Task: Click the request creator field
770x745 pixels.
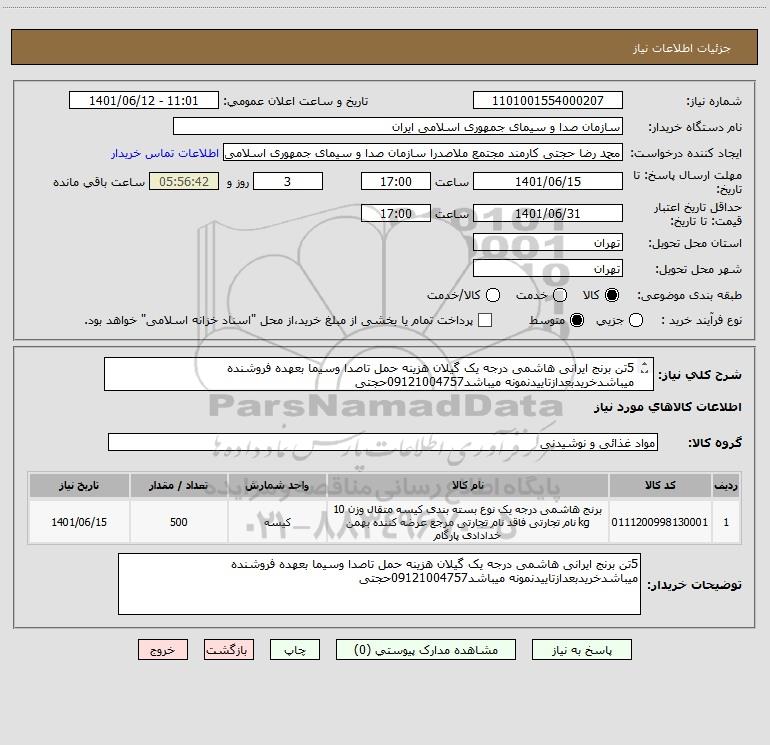Action: tap(423, 153)
